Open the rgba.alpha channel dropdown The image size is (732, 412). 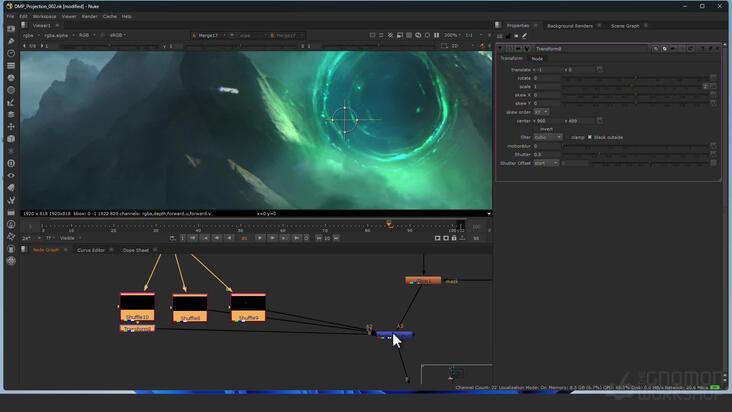tap(59, 35)
